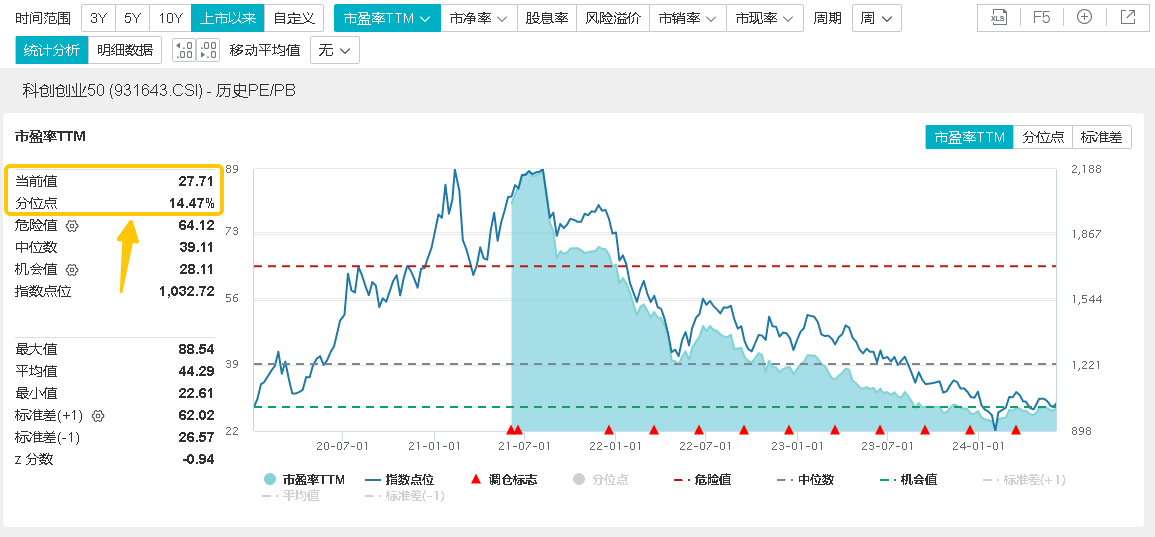Open settings gear next to 危险值
Viewport: 1155px width, 537px height.
72,225
